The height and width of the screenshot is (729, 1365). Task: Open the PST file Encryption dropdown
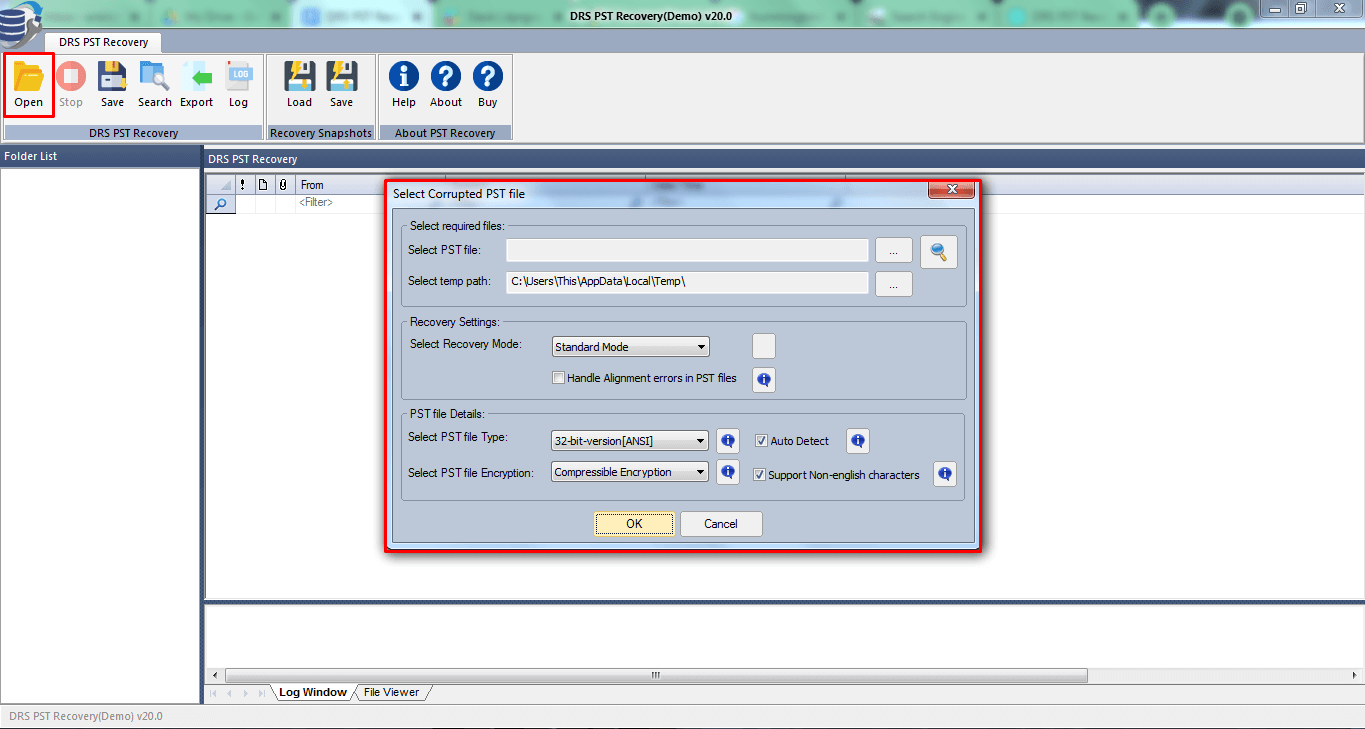pyautogui.click(x=631, y=472)
